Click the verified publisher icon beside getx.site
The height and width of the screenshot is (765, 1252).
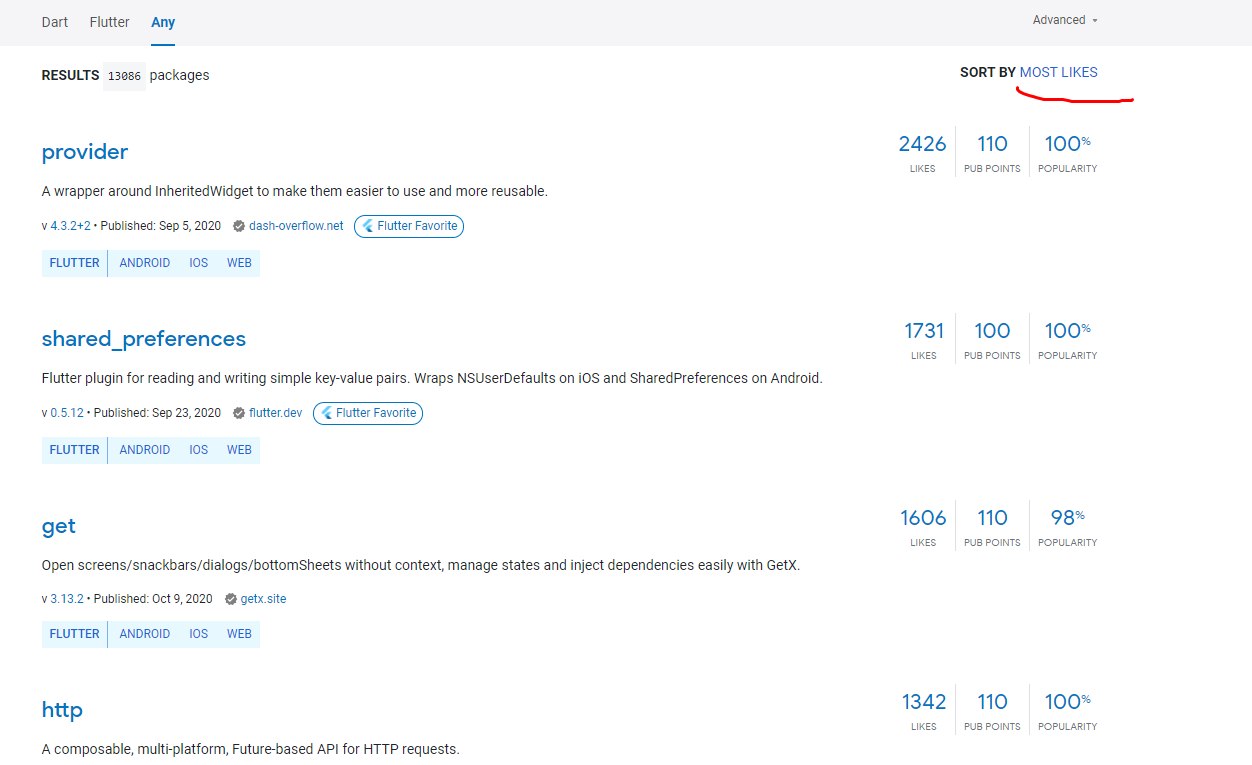tap(231, 599)
